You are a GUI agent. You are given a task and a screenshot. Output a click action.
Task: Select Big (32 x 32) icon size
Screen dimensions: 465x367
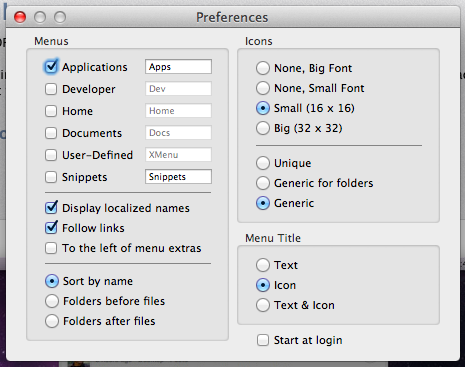(263, 128)
